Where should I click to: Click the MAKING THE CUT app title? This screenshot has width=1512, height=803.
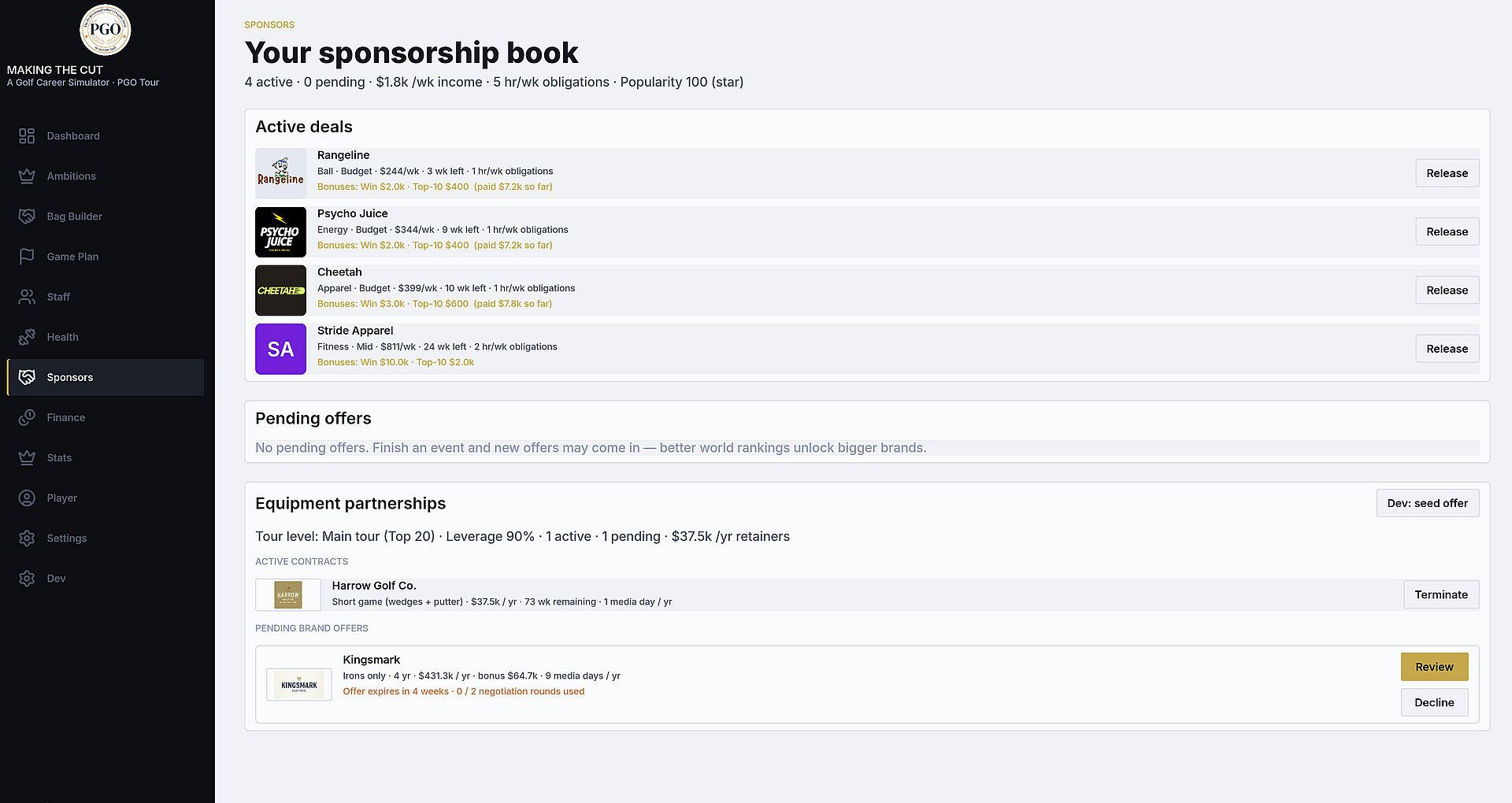(x=55, y=70)
